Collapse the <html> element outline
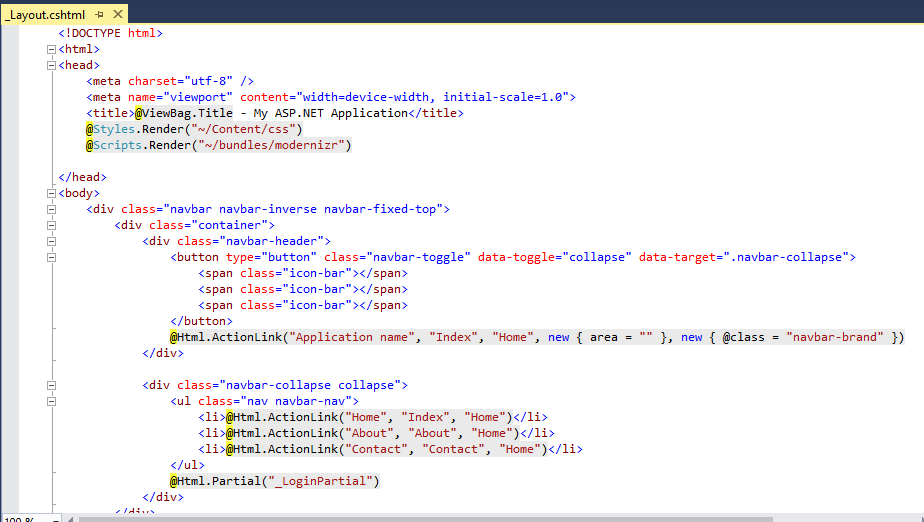 pos(51,49)
